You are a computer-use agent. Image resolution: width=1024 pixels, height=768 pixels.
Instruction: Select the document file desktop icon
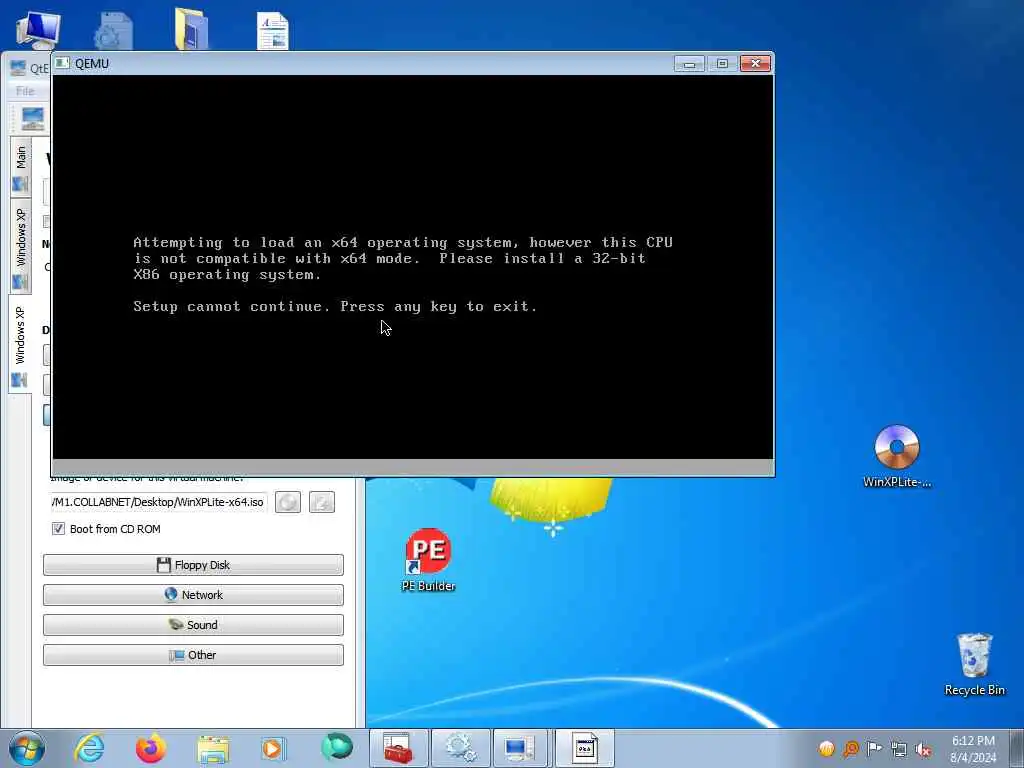pos(272,30)
